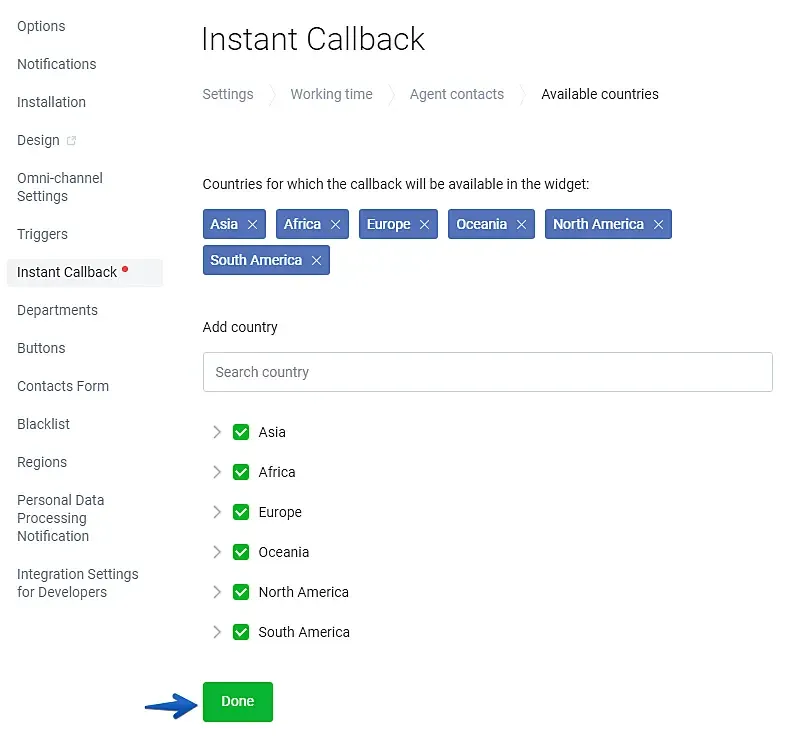Click the external link icon beside Design
Image resolution: width=801 pixels, height=748 pixels.
(72, 140)
